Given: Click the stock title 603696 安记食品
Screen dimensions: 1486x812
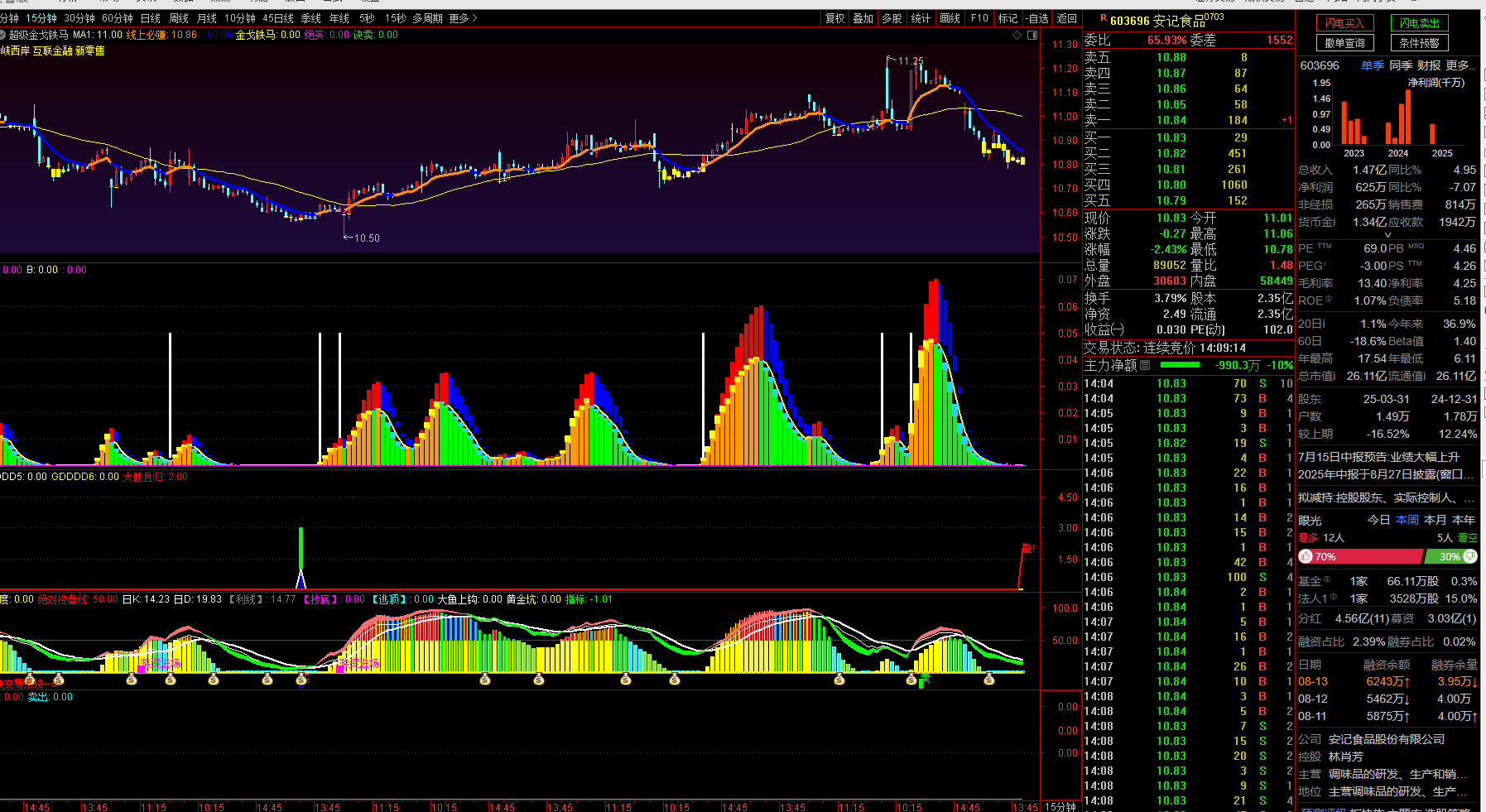Looking at the screenshot, I should 1156,21.
